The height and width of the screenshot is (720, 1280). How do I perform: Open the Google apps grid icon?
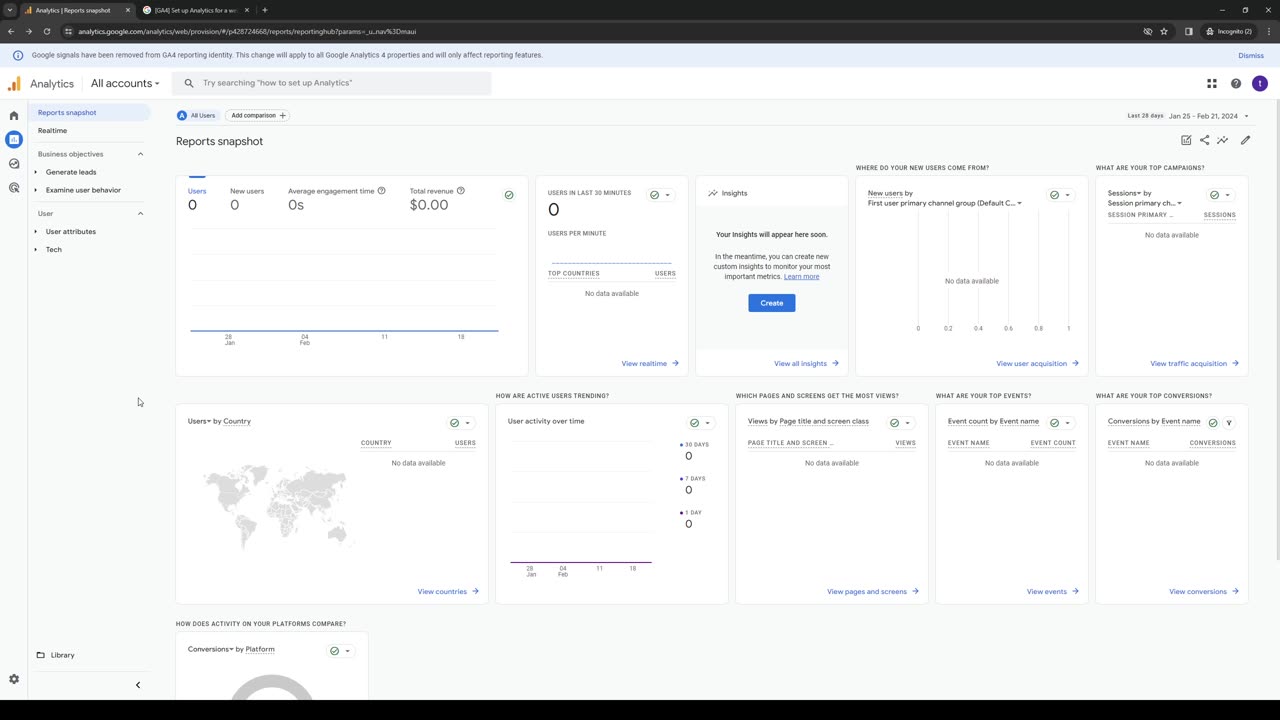pos(1212,84)
